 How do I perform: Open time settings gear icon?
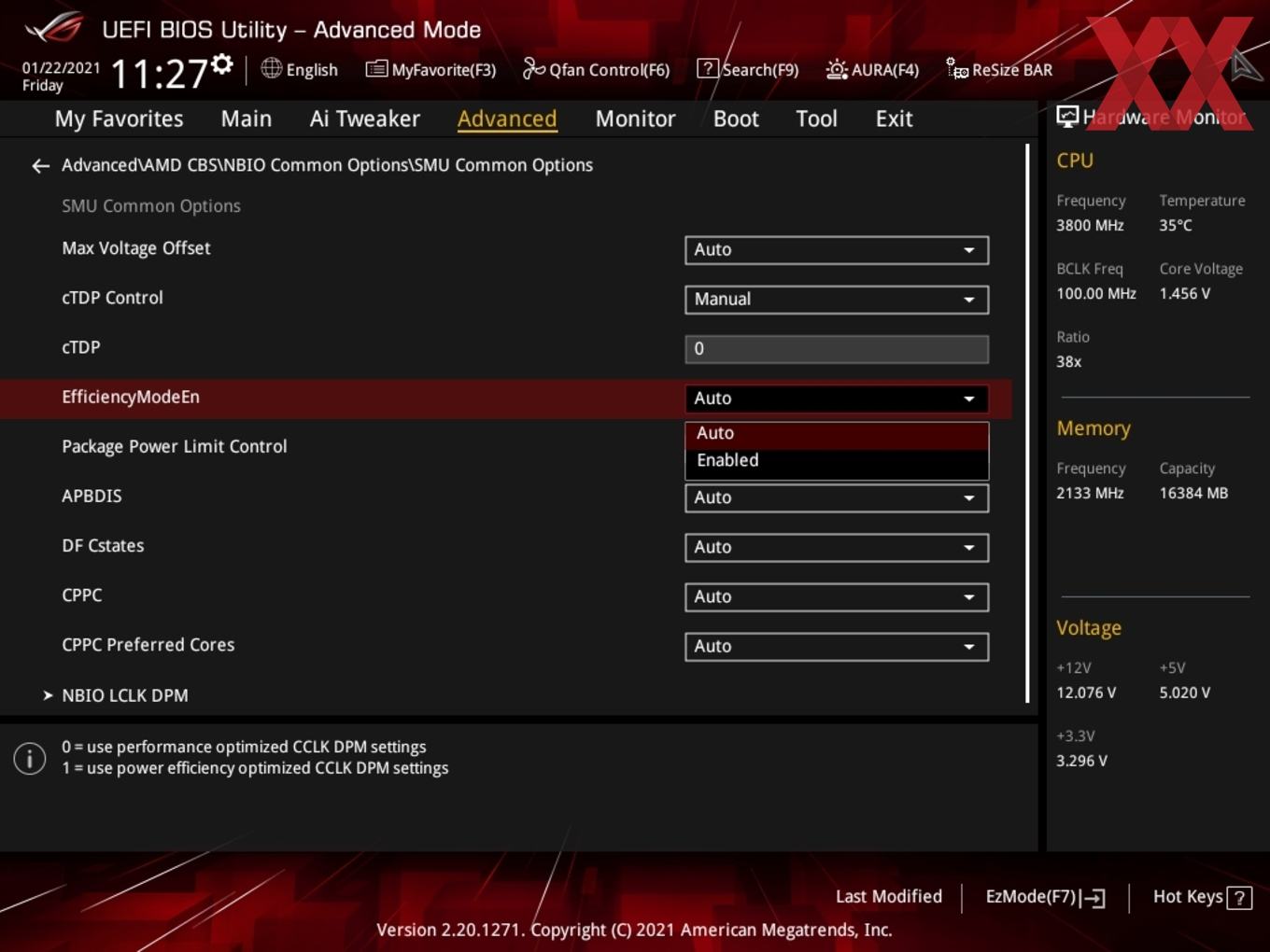pyautogui.click(x=221, y=63)
